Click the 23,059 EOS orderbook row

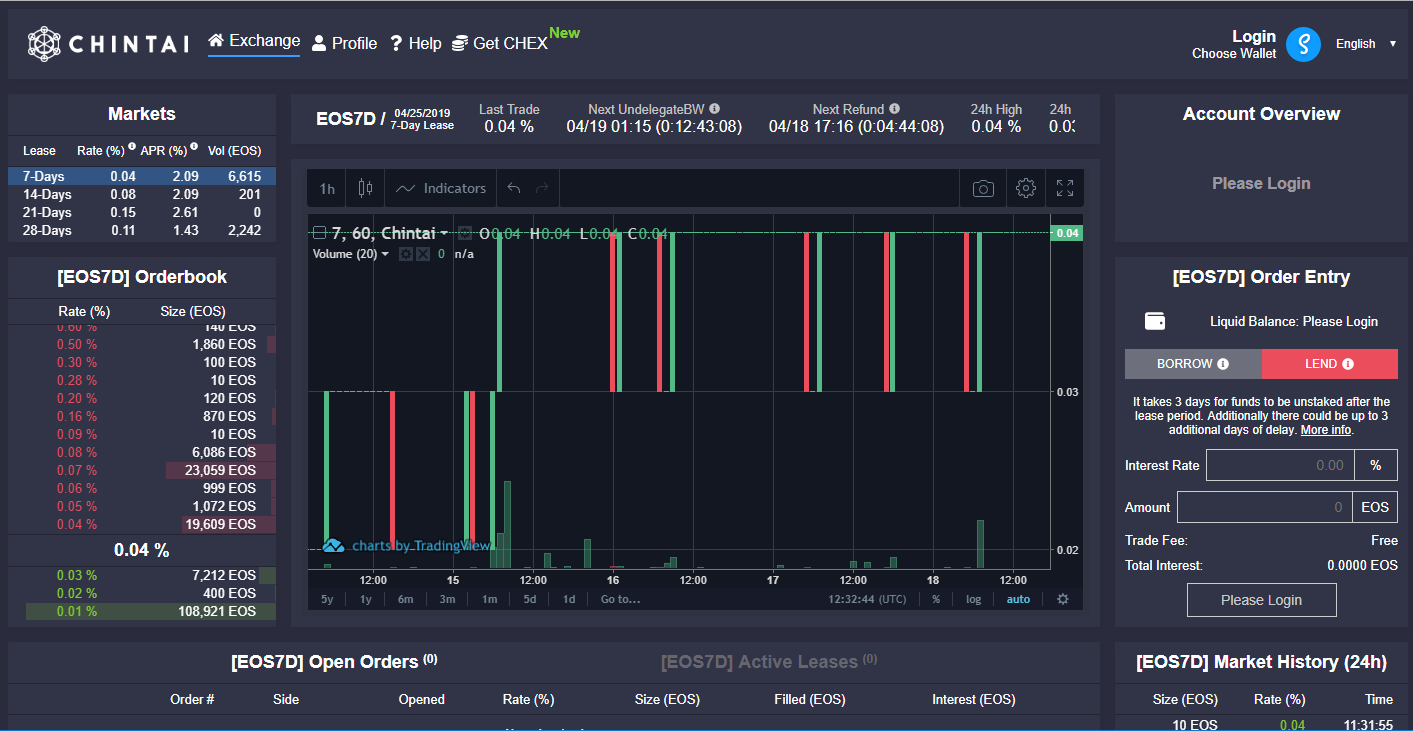(142, 470)
